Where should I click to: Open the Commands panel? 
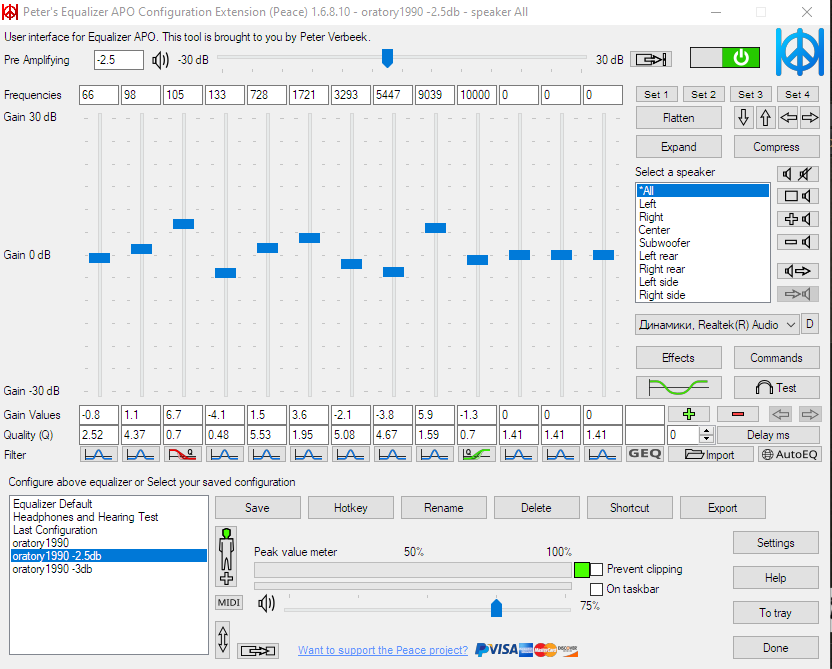(x=776, y=358)
